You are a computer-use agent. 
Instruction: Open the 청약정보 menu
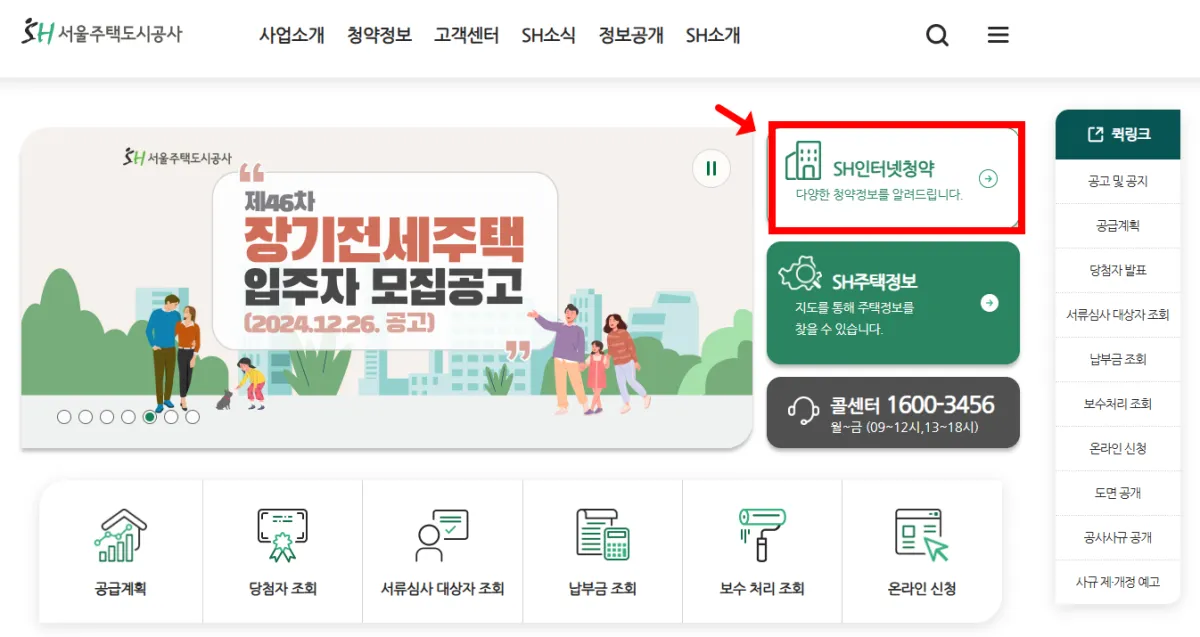379,35
